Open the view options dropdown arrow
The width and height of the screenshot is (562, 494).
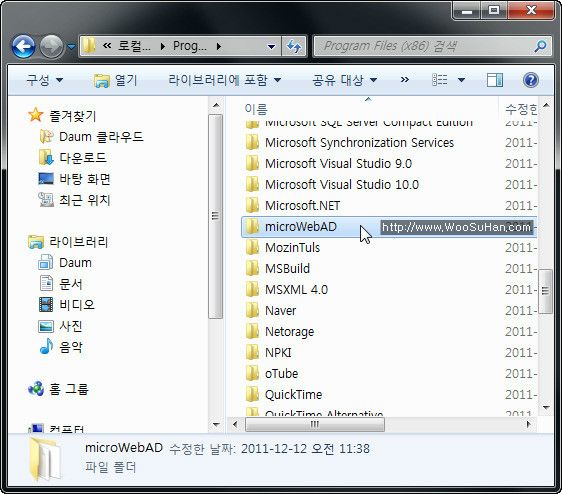pyautogui.click(x=461, y=80)
